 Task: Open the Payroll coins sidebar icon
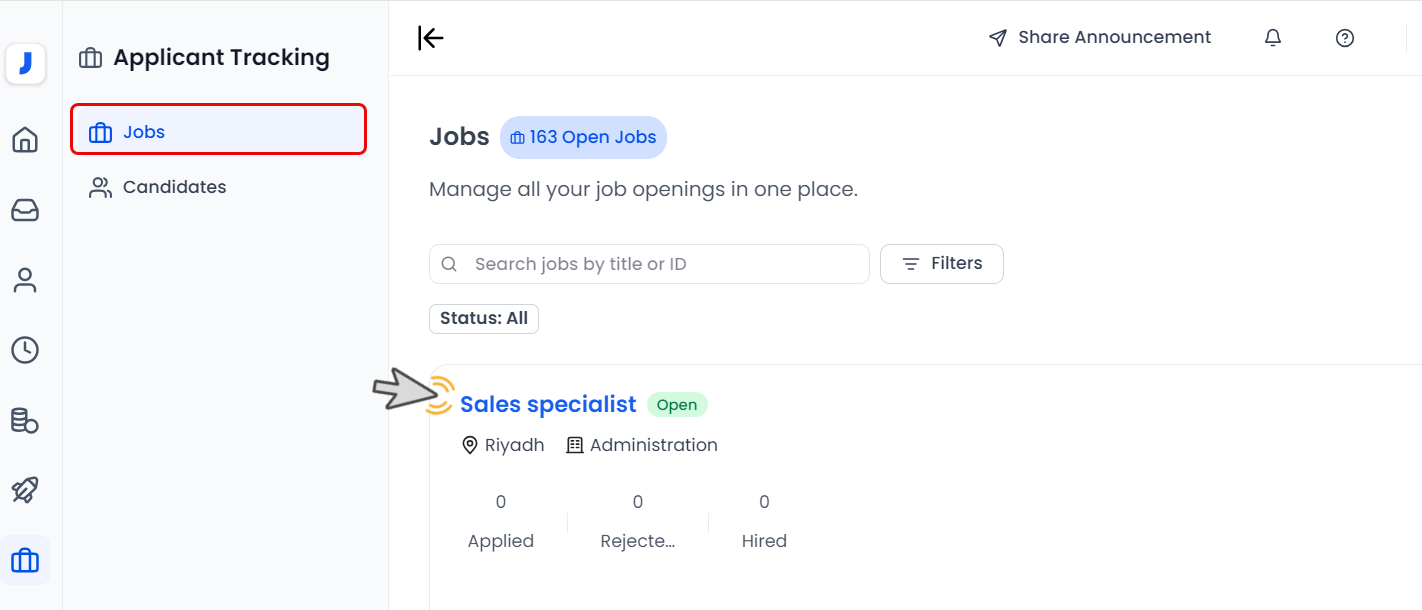25,420
